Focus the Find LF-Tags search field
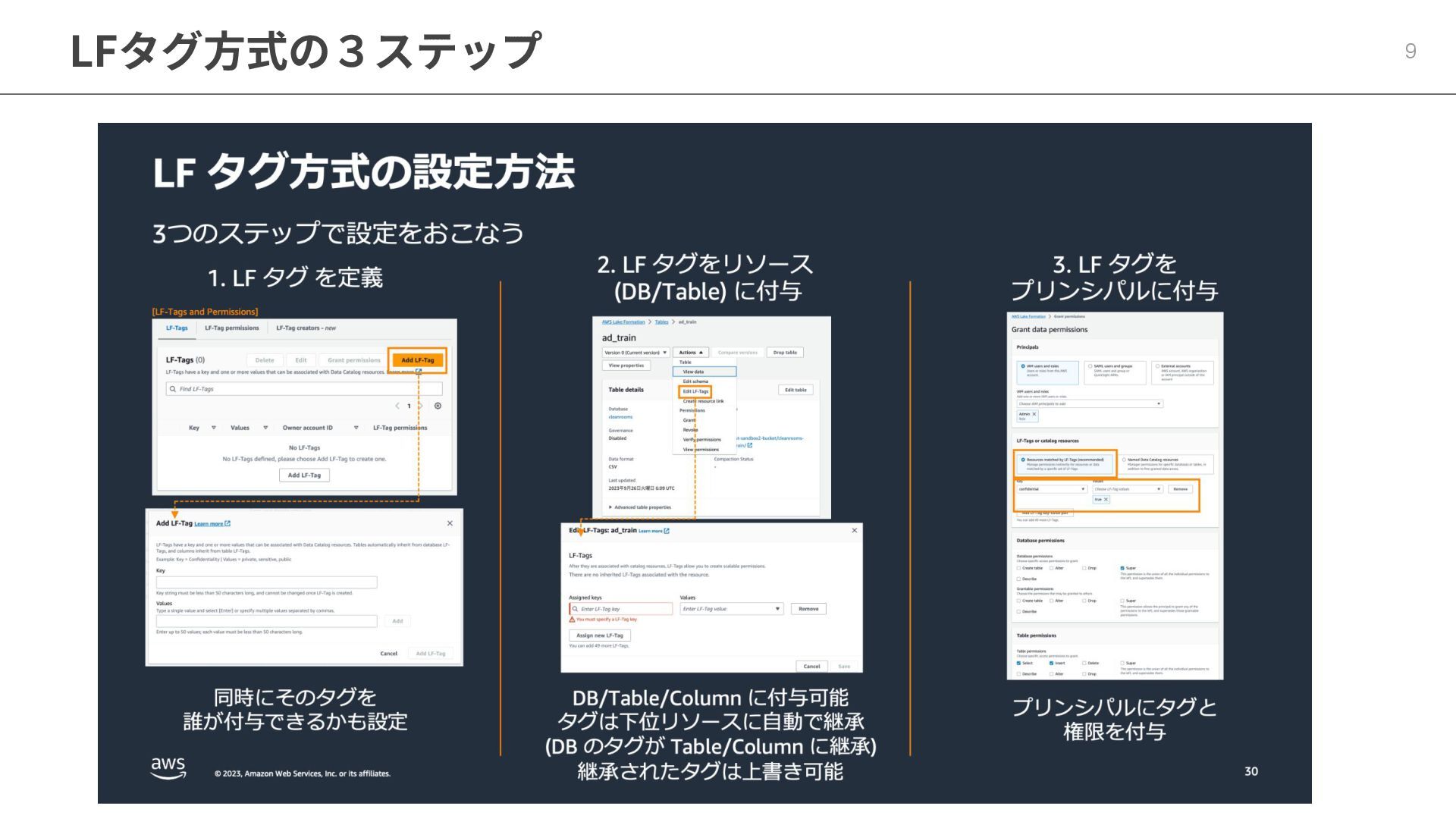The height and width of the screenshot is (819, 1456). tap(303, 389)
